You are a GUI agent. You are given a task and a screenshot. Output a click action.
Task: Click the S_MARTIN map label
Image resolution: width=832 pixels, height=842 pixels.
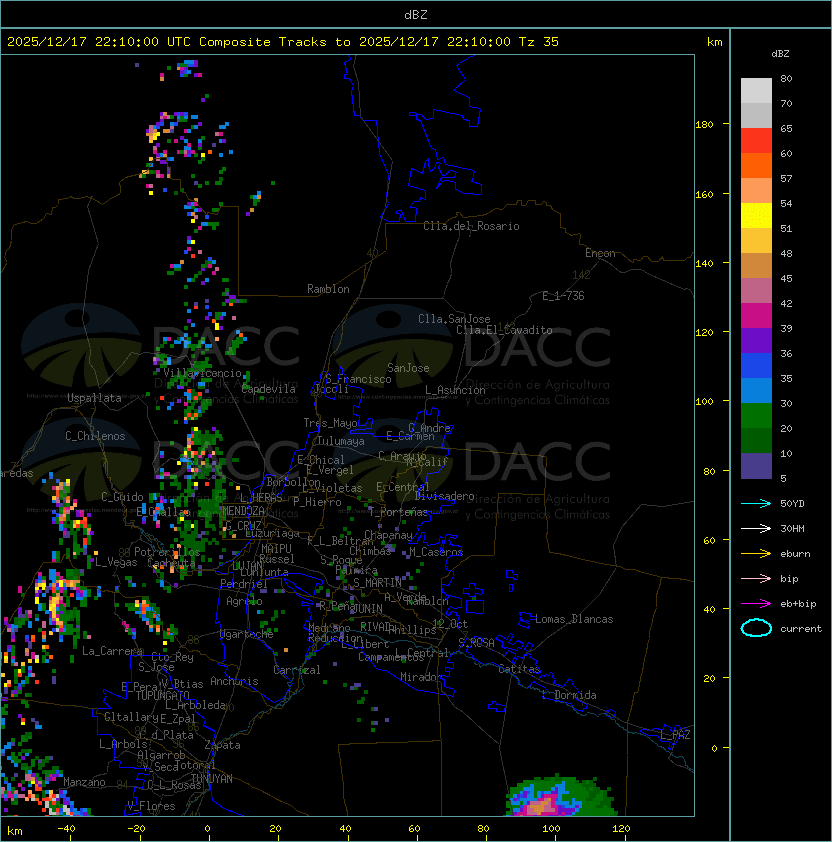(377, 583)
